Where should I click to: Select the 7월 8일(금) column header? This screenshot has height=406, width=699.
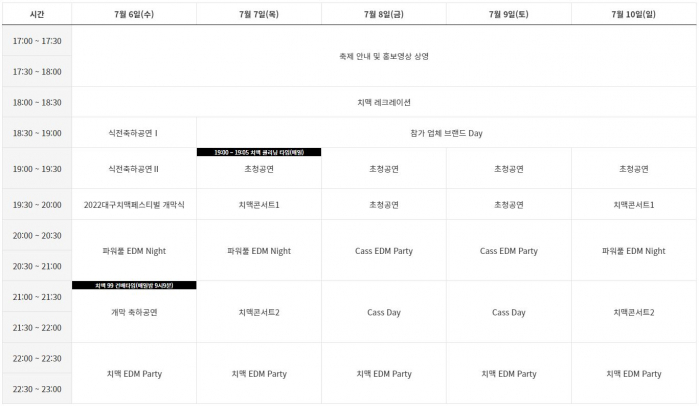(384, 15)
